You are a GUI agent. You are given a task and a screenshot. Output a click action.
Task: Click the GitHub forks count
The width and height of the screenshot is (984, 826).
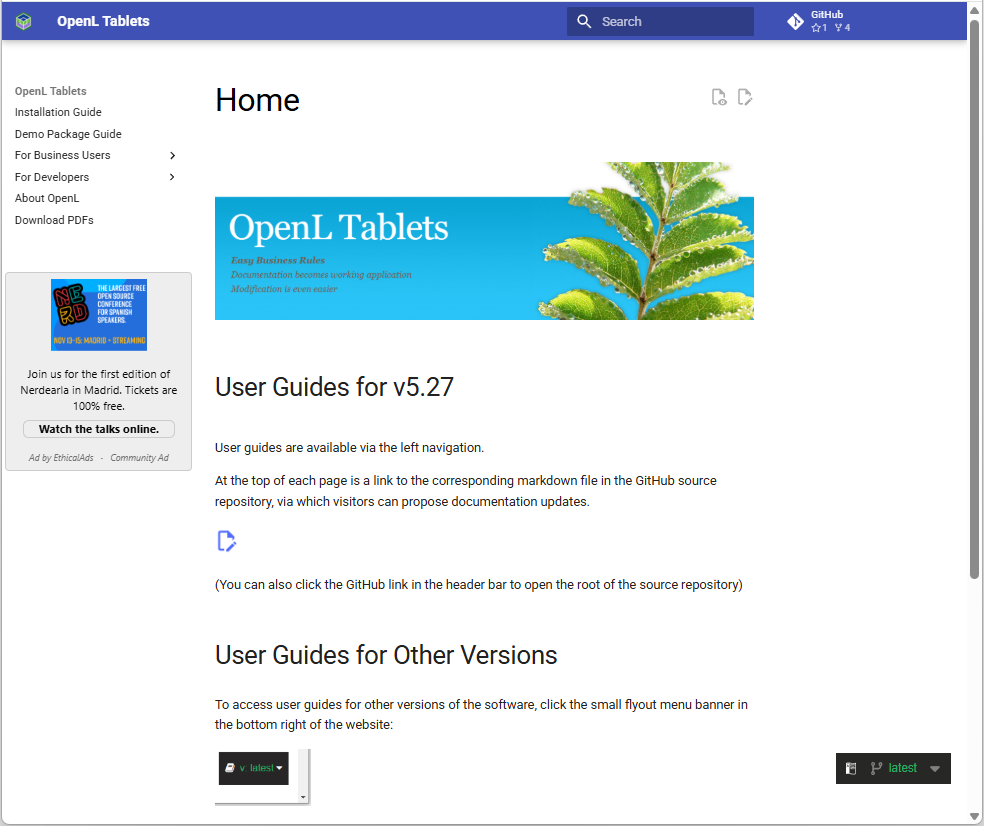[x=842, y=28]
